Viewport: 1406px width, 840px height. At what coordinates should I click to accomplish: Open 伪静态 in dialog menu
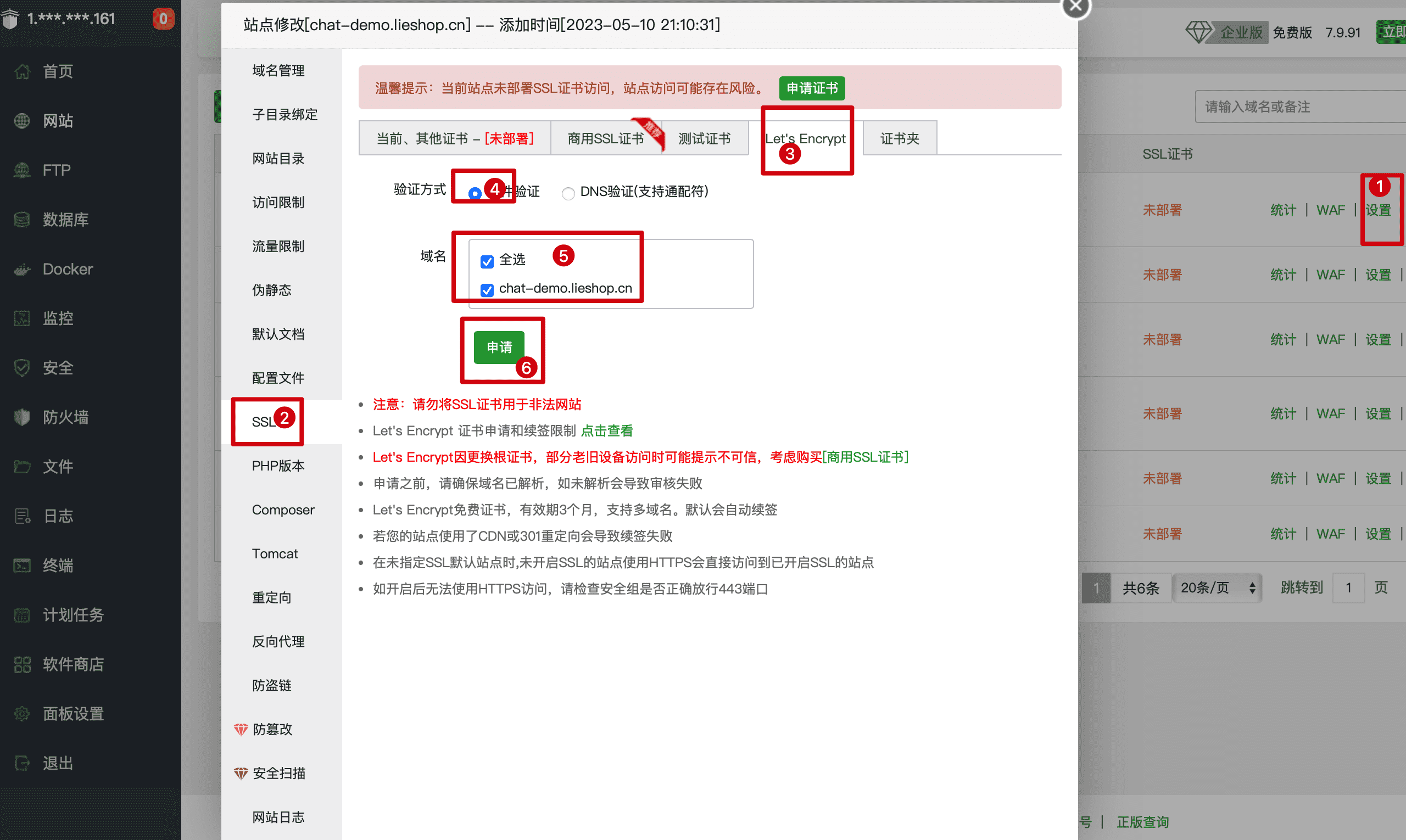click(282, 290)
